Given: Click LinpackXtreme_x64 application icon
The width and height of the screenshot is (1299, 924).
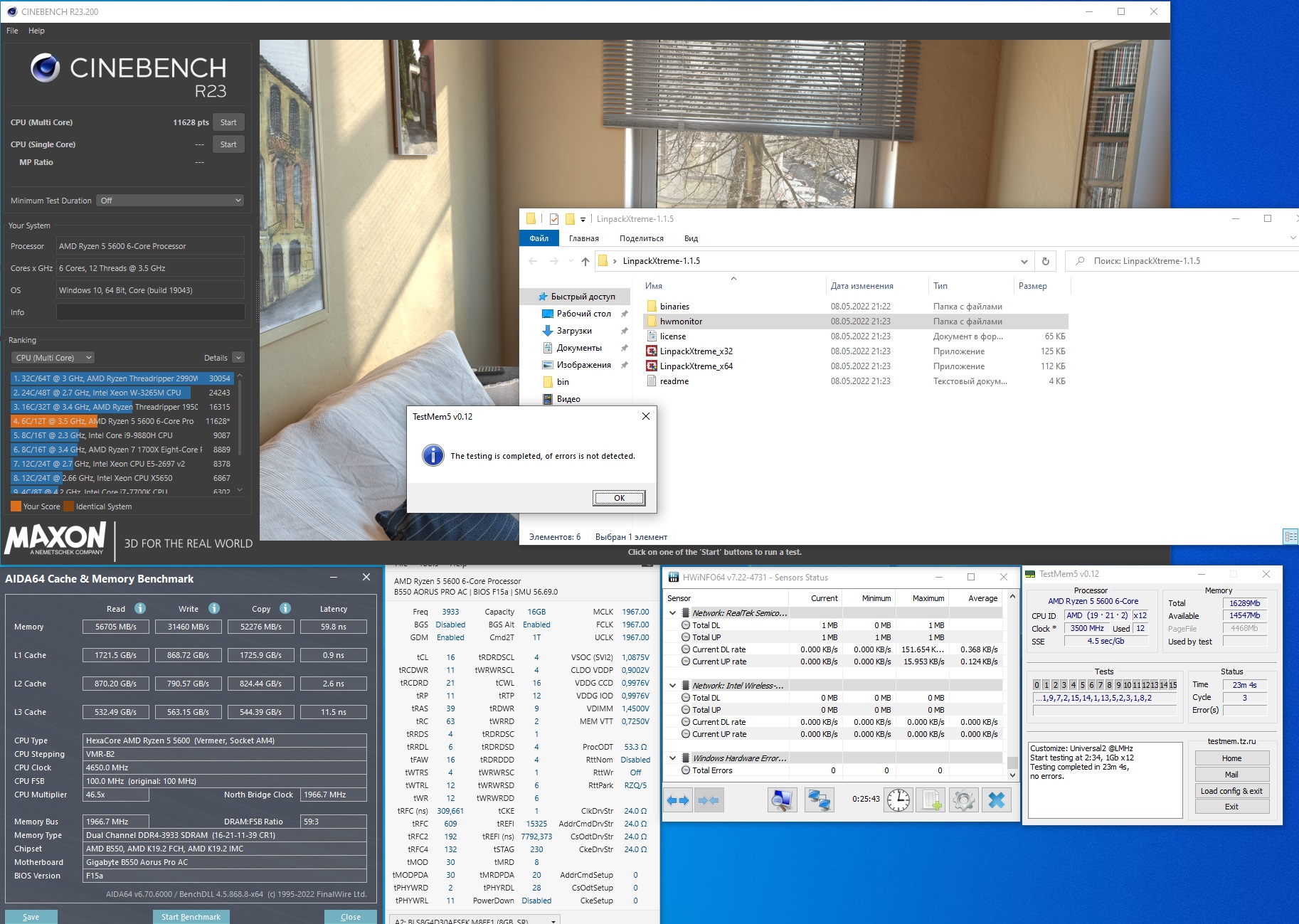Looking at the screenshot, I should (651, 366).
